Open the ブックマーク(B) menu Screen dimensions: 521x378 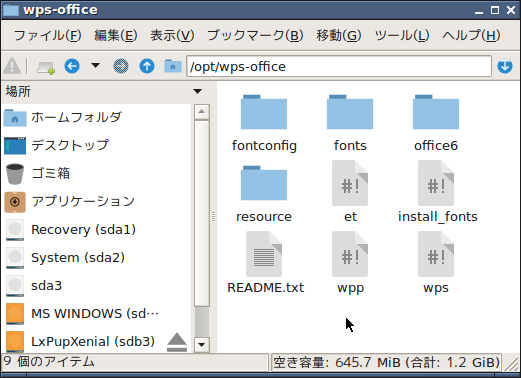coord(255,35)
